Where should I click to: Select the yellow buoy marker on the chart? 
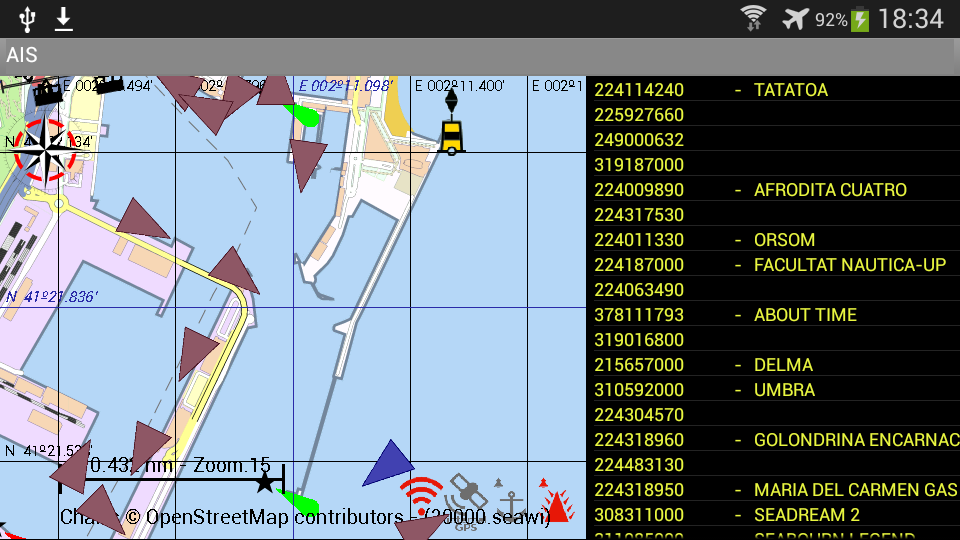452,124
